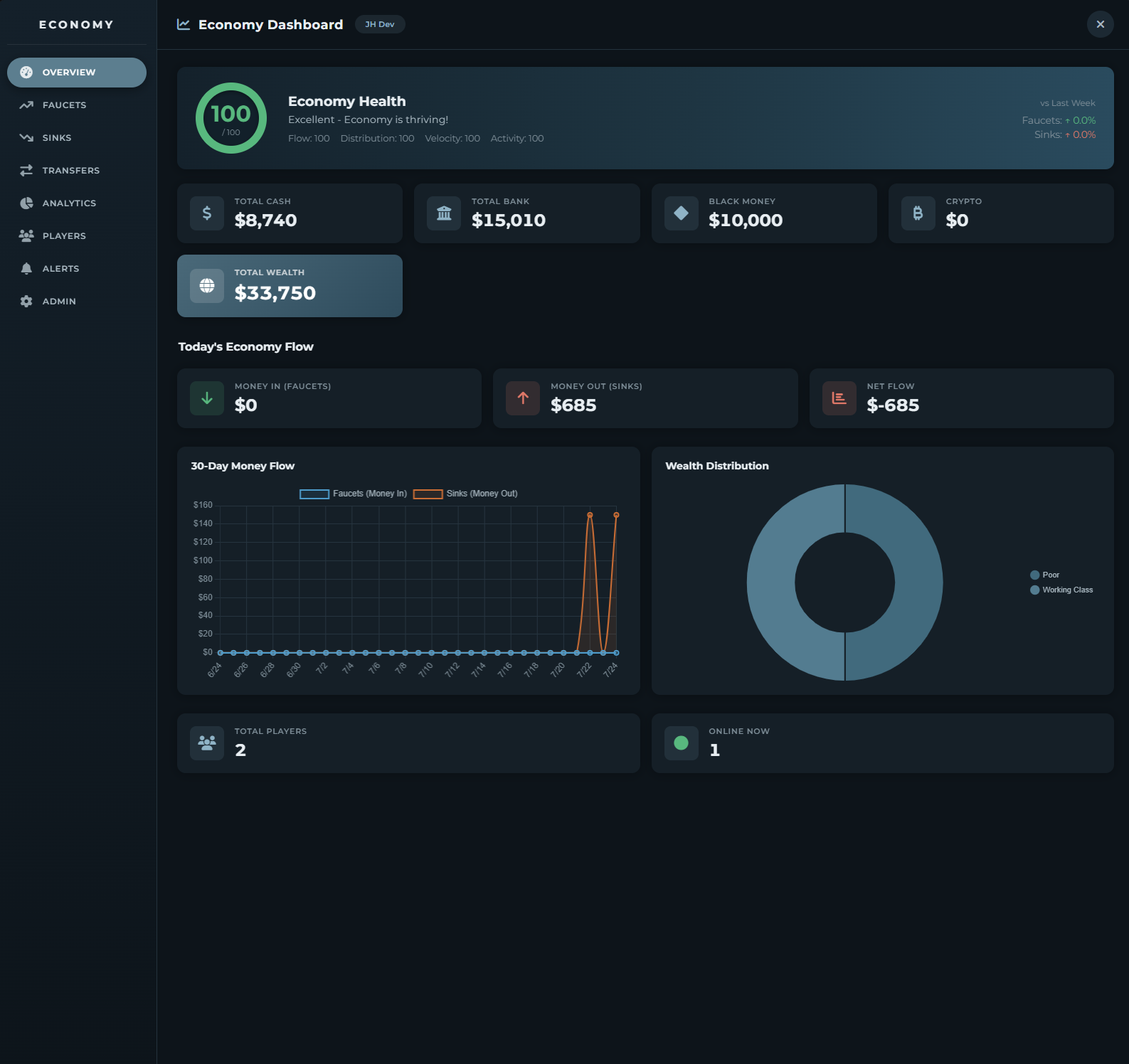Toggle Faucets (Money In) legend series
This screenshot has height=1064, width=1129.
tap(354, 494)
